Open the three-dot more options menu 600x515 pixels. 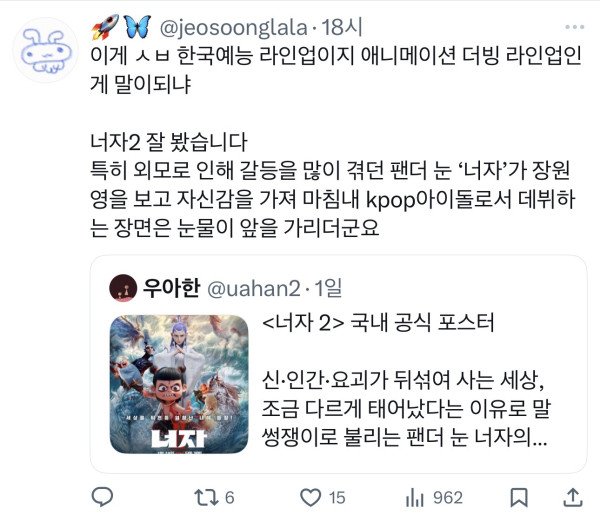[574, 27]
